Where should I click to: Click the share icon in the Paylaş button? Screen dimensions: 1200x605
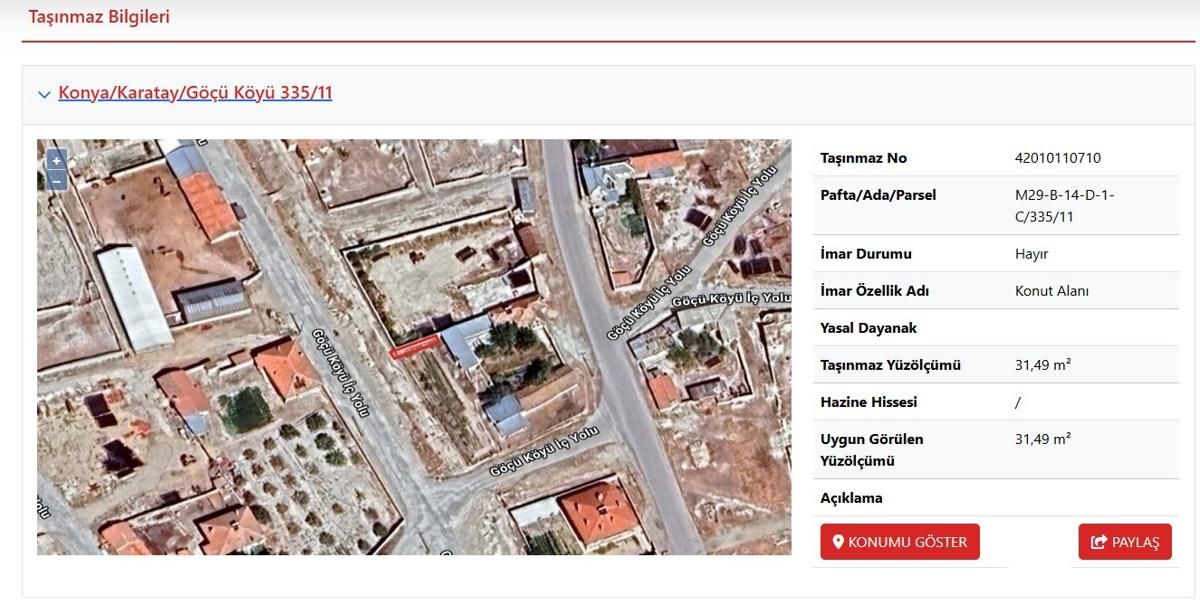(x=1098, y=542)
